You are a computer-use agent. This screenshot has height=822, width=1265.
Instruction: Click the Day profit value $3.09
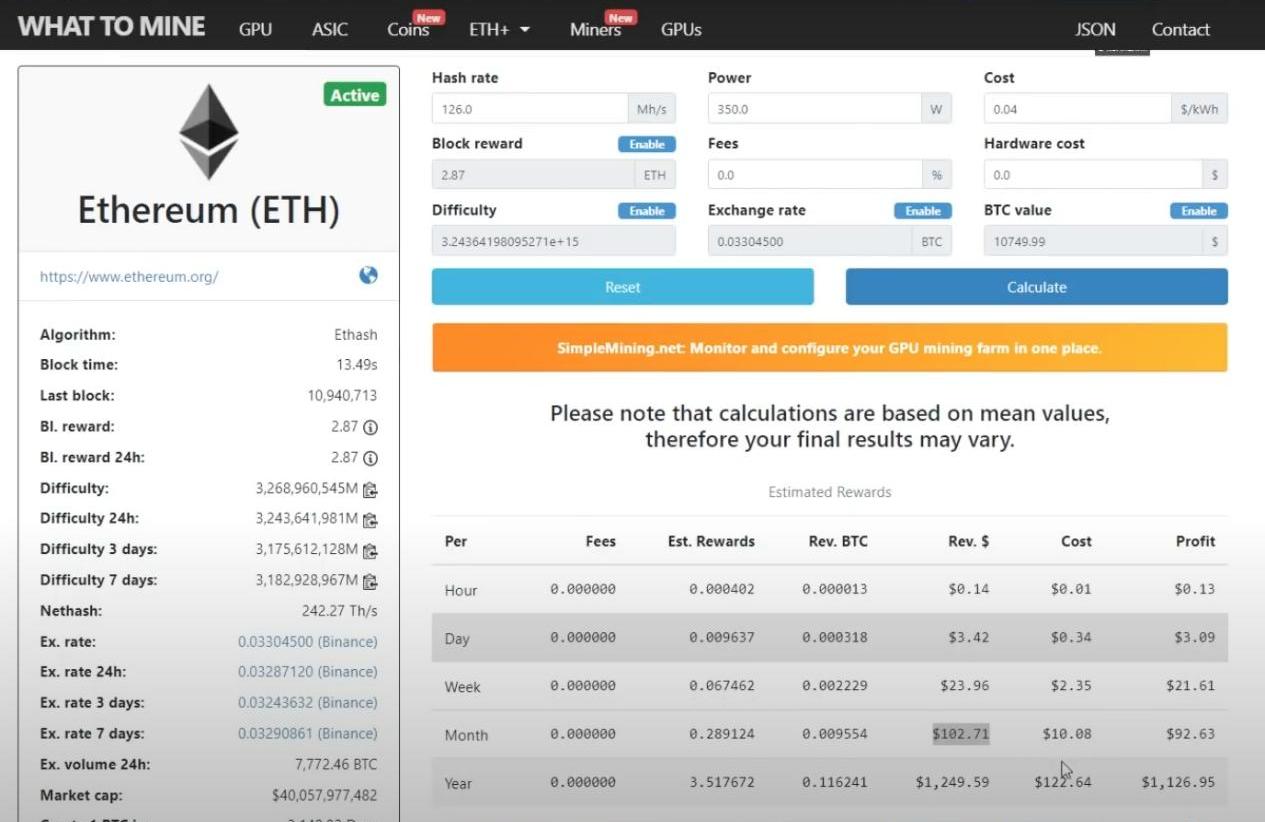click(1195, 637)
